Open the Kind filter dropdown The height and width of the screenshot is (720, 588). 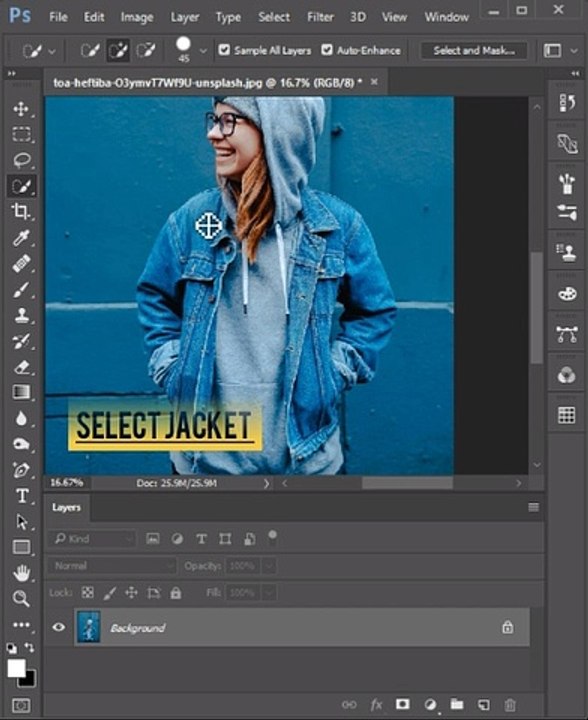92,539
